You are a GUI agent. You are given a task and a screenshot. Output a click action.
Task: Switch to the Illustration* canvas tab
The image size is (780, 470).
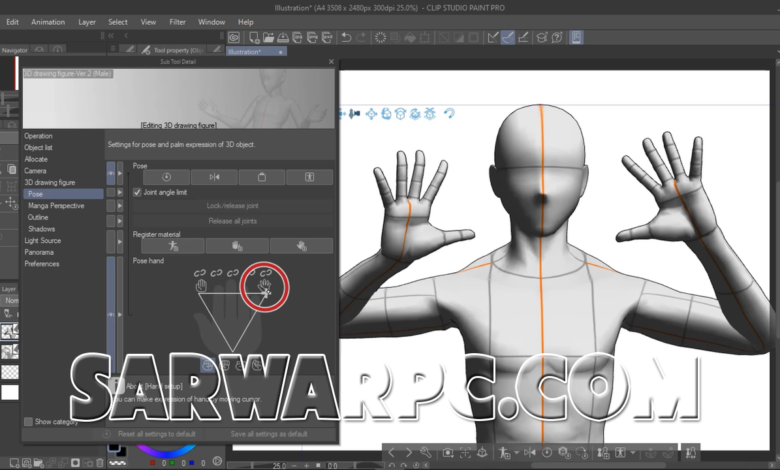pos(256,52)
